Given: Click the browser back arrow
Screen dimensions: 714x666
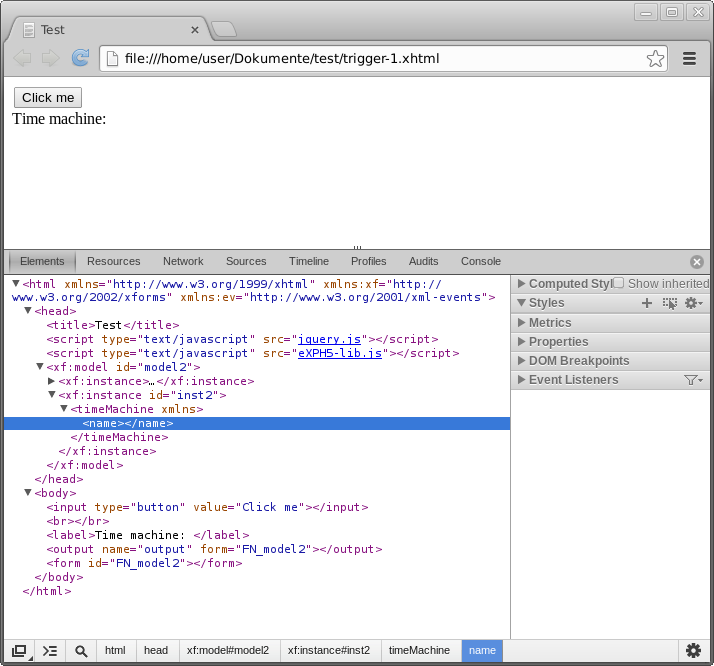Looking at the screenshot, I should 22,58.
